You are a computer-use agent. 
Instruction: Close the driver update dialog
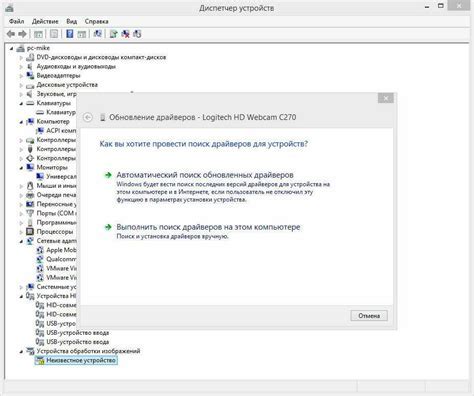(x=386, y=98)
